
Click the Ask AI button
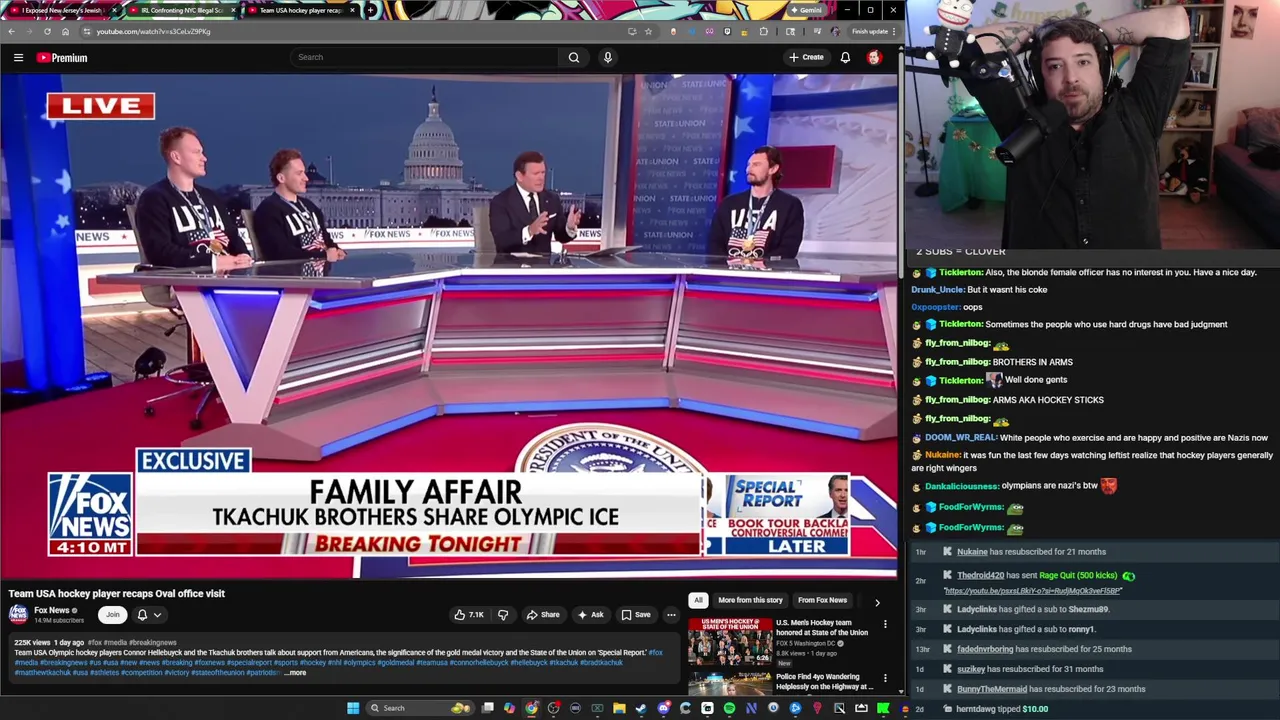[590, 615]
